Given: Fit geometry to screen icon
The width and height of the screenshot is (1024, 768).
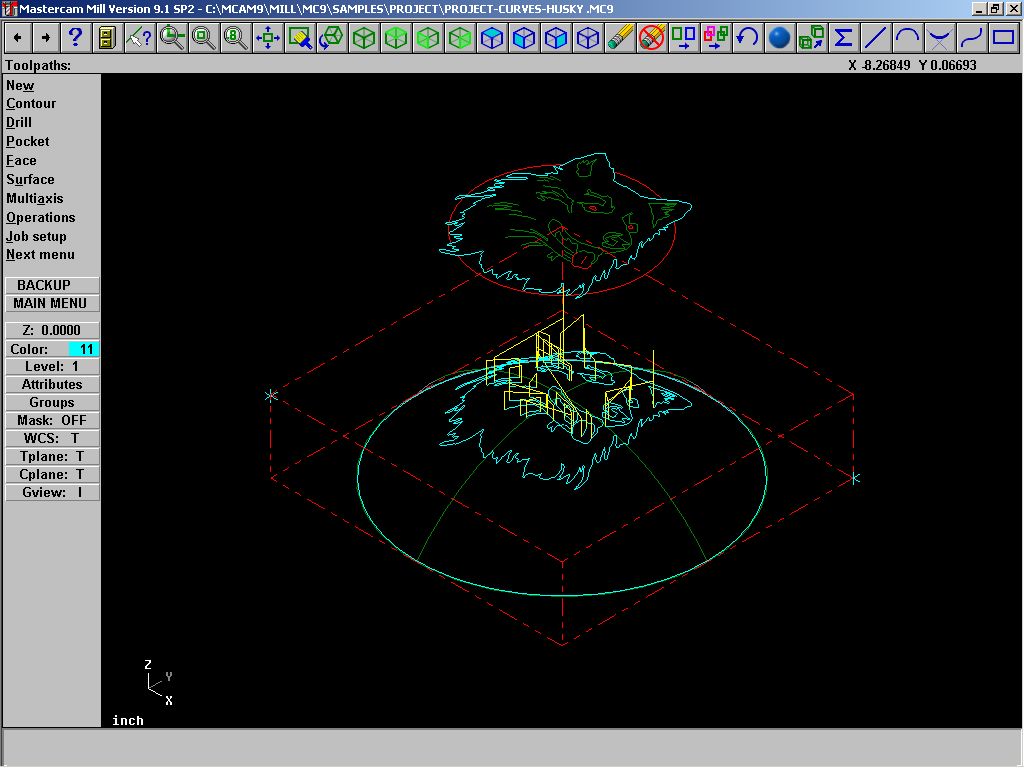Looking at the screenshot, I should (268, 38).
